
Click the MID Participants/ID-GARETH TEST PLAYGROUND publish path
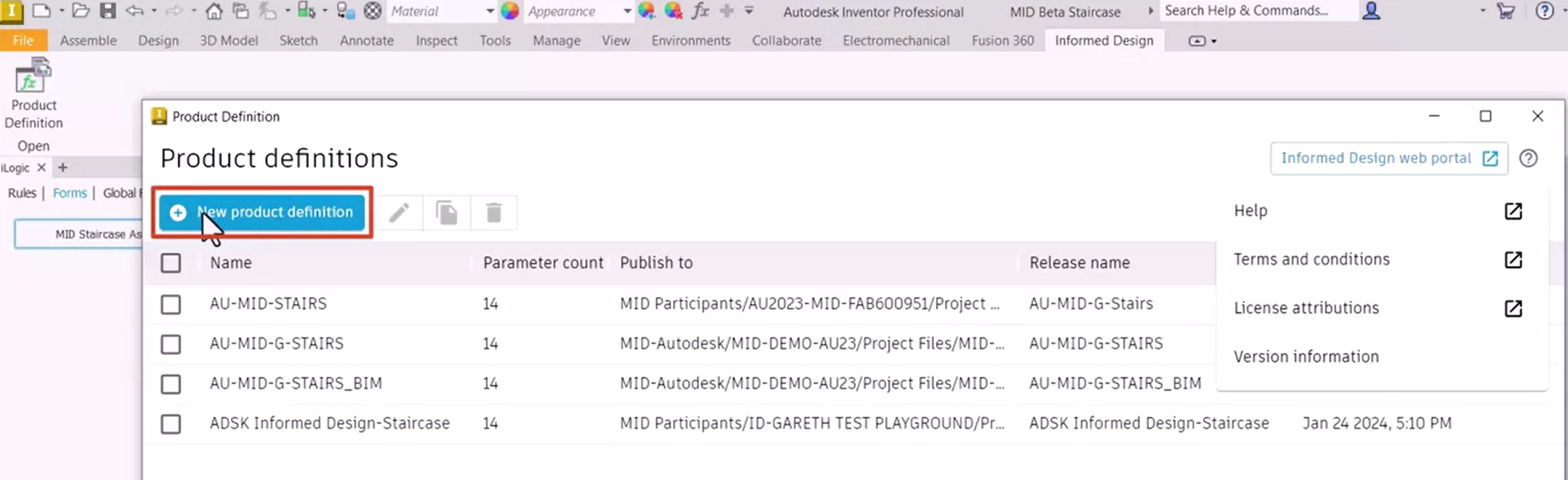[x=812, y=423]
